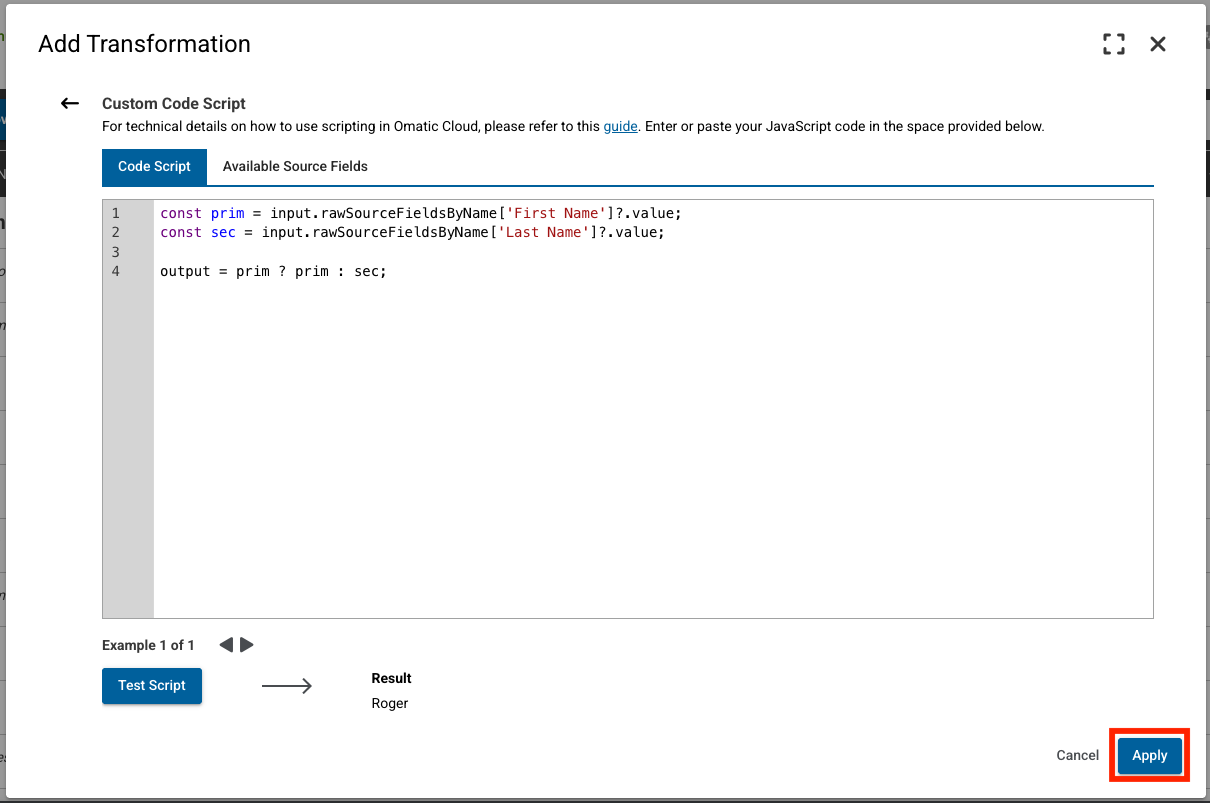
Task: Click the back arrow beside Custom Code Script
Action: (x=69, y=103)
